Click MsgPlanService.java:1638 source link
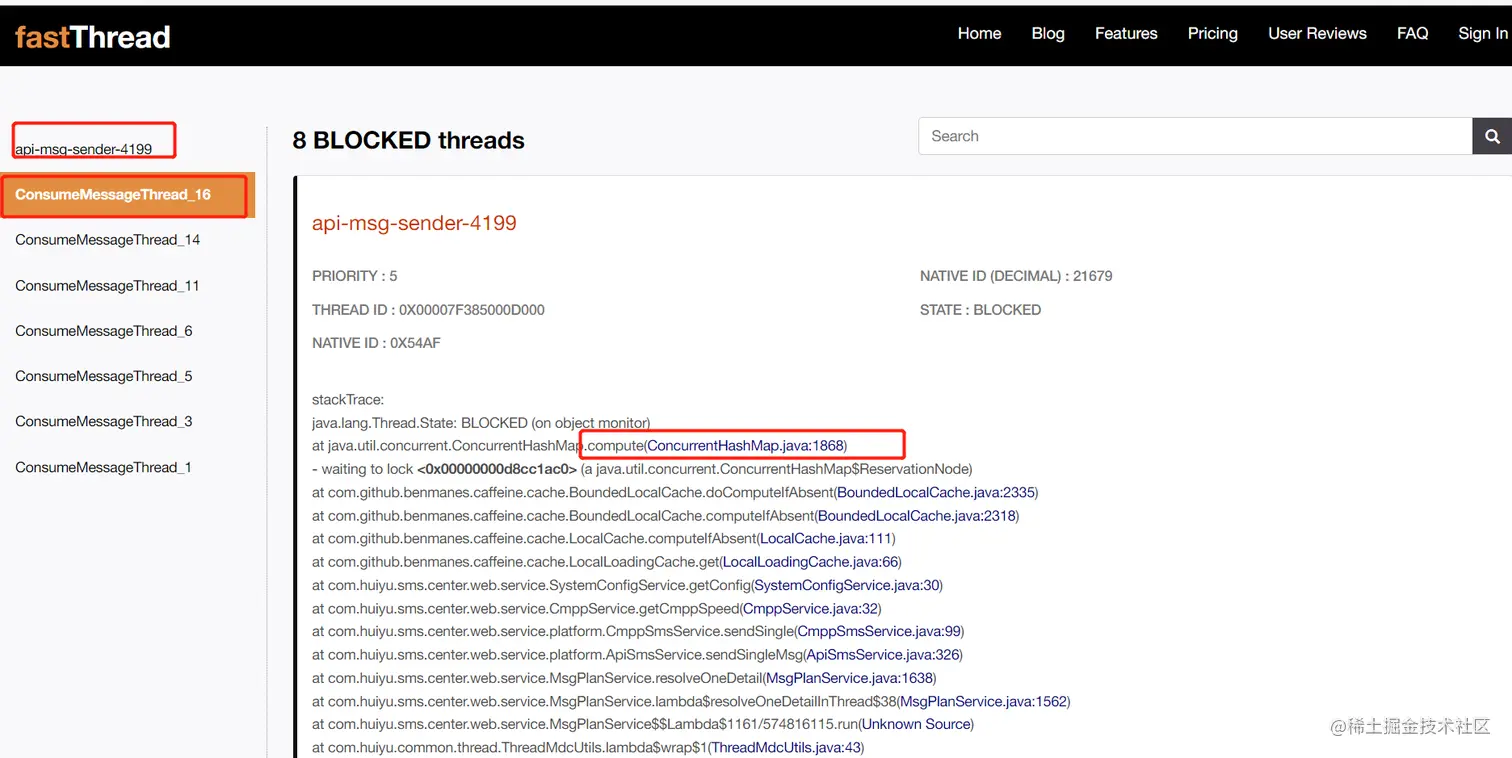Screen dimensions: 1512x758 [x=850, y=678]
